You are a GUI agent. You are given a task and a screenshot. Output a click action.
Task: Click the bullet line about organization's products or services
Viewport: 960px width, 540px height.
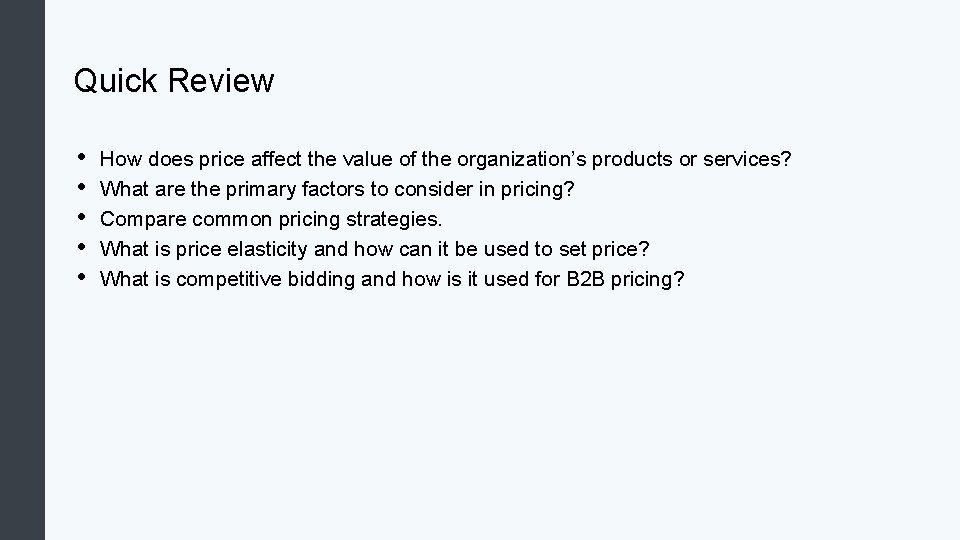click(445, 159)
